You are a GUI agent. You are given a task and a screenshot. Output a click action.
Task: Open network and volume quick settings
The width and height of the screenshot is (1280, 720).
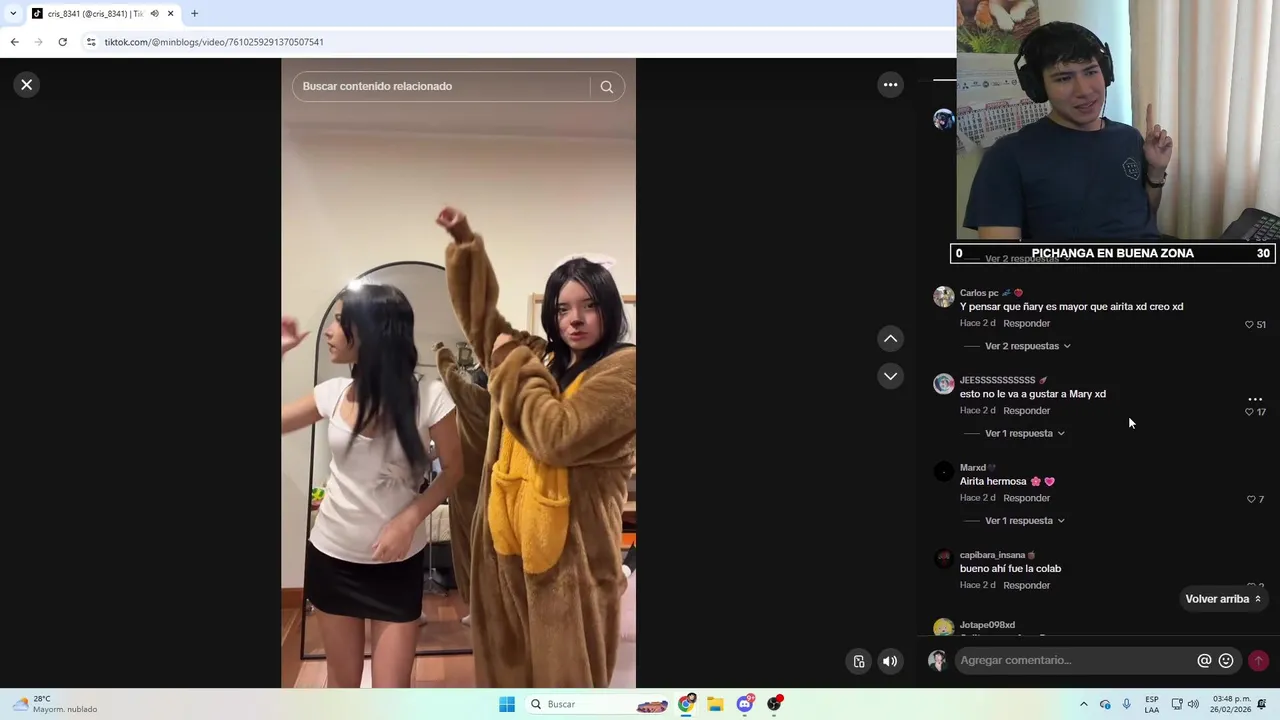pyautogui.click(x=1185, y=704)
